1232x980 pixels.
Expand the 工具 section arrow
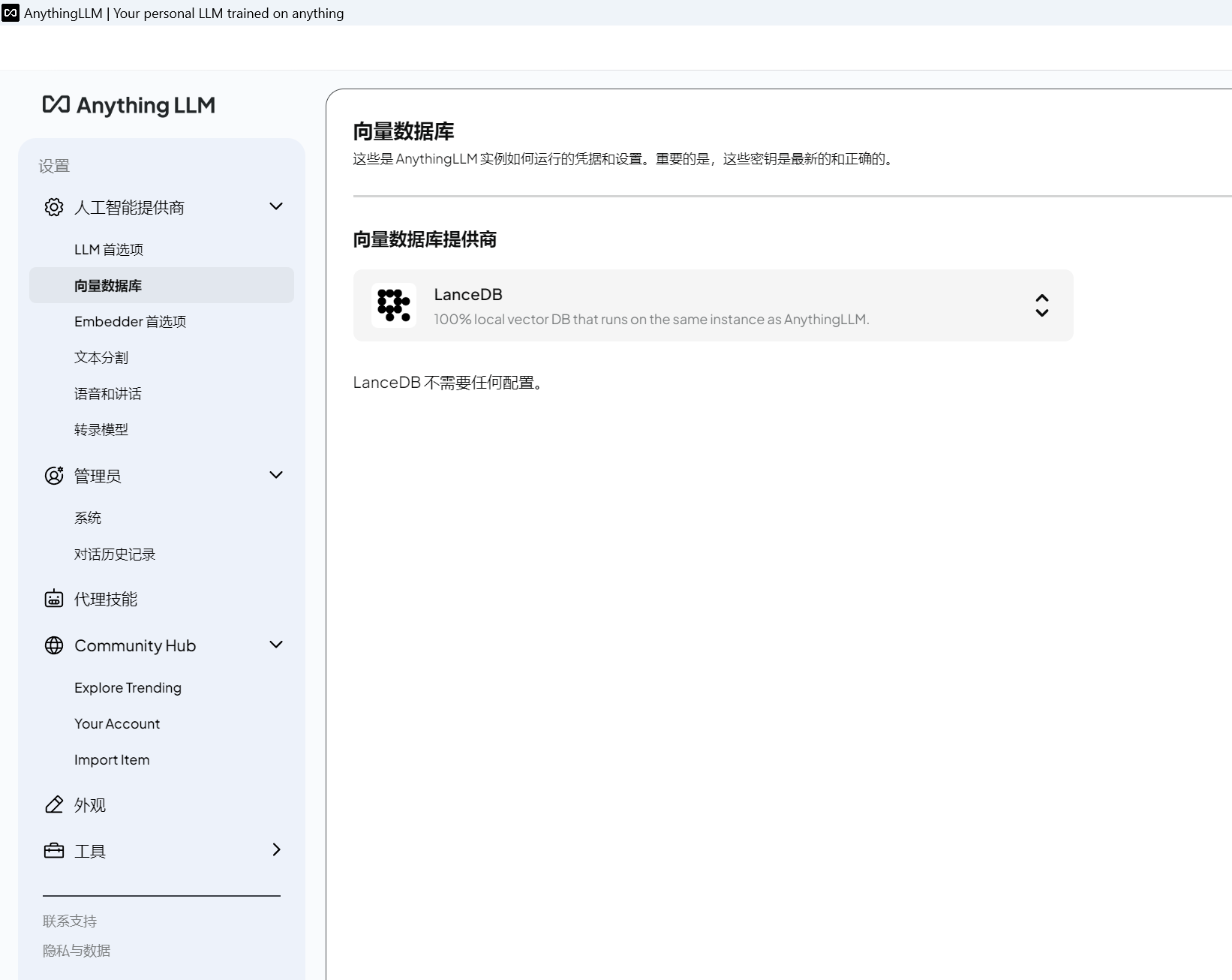276,849
